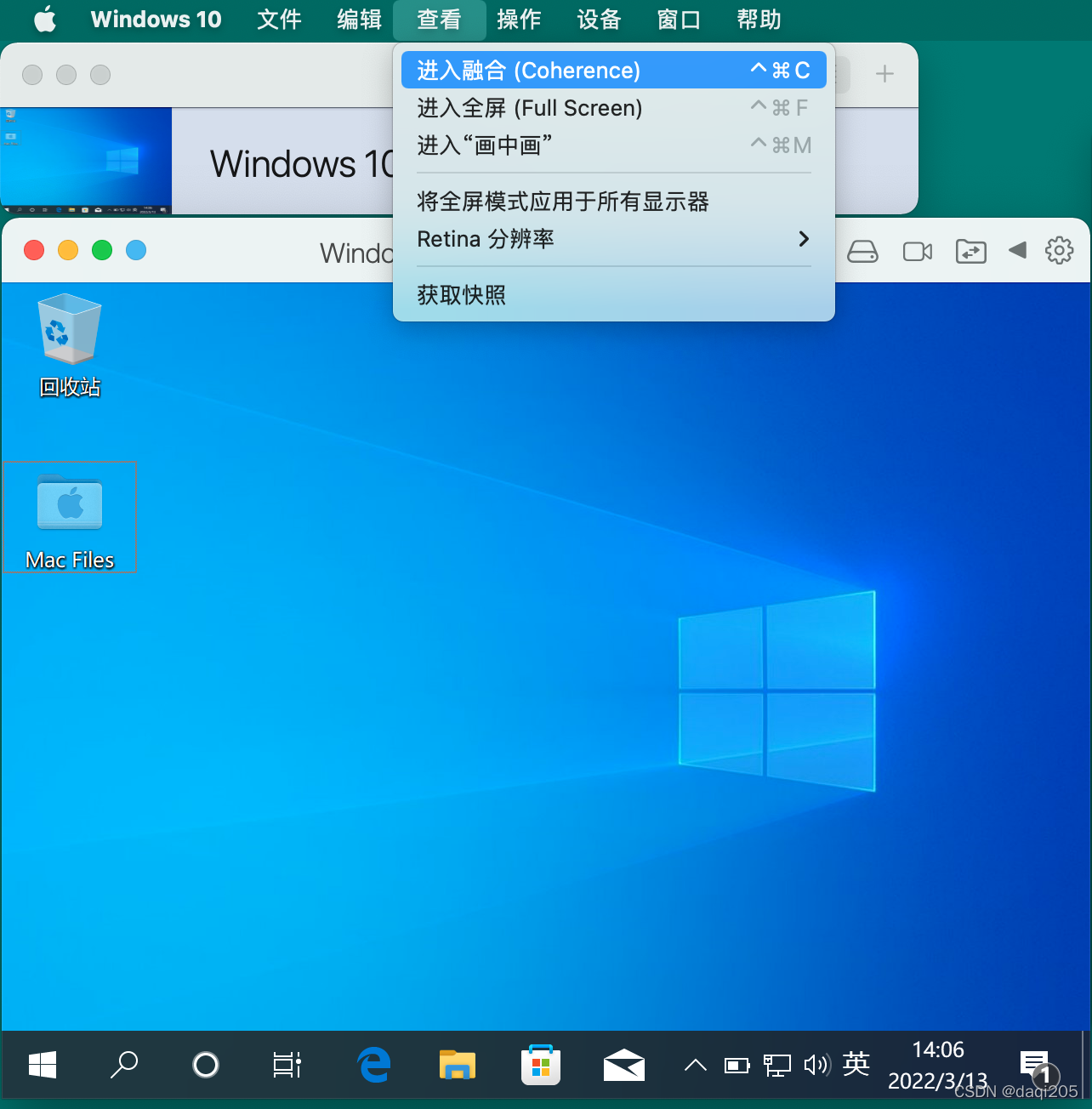Click Show desktop sliver on taskbar
The image size is (1092, 1109).
coord(1085,1064)
